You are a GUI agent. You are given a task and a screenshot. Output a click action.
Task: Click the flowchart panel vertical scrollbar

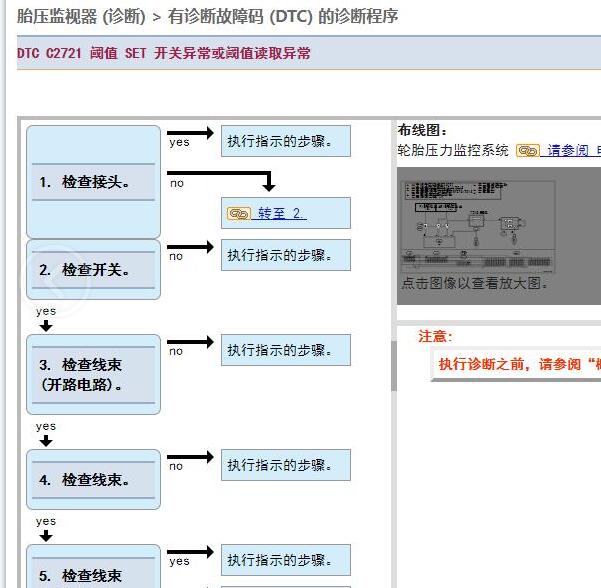tap(393, 365)
